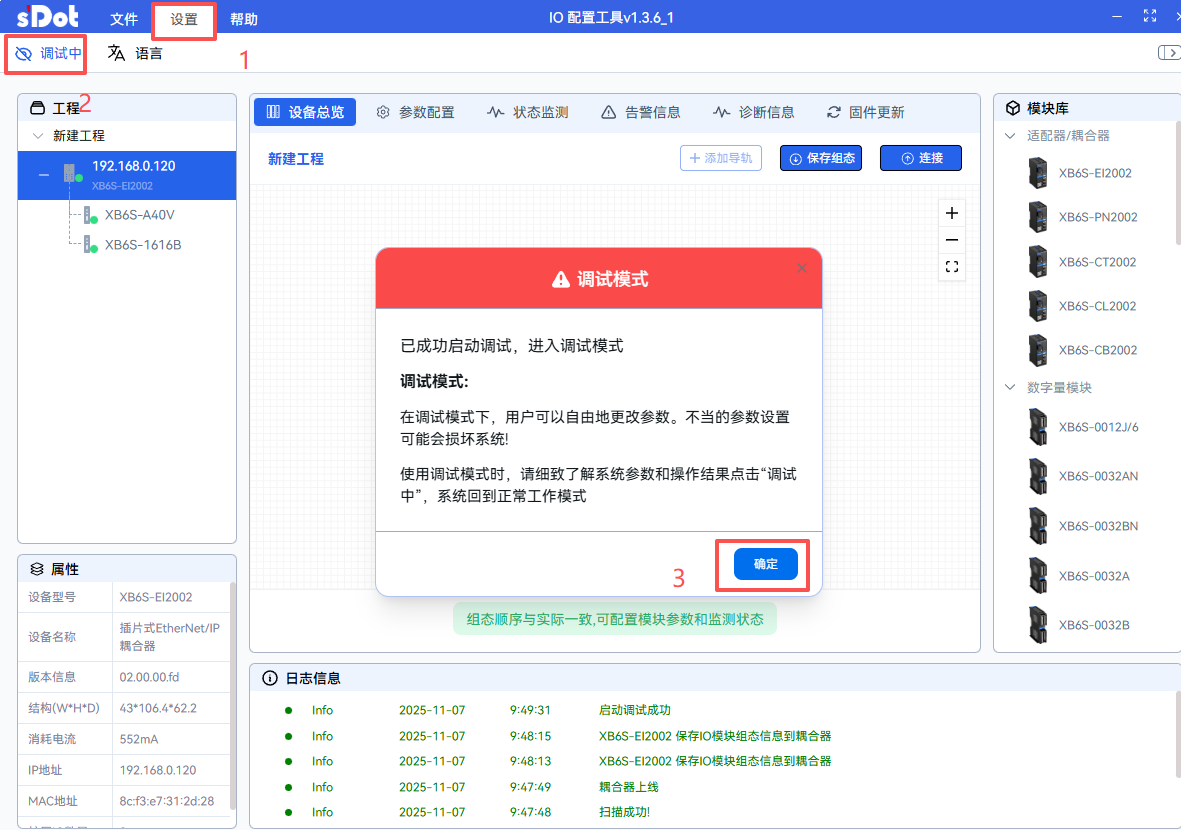Select XB6S-CT2002 adapter icon in library

click(x=1037, y=262)
